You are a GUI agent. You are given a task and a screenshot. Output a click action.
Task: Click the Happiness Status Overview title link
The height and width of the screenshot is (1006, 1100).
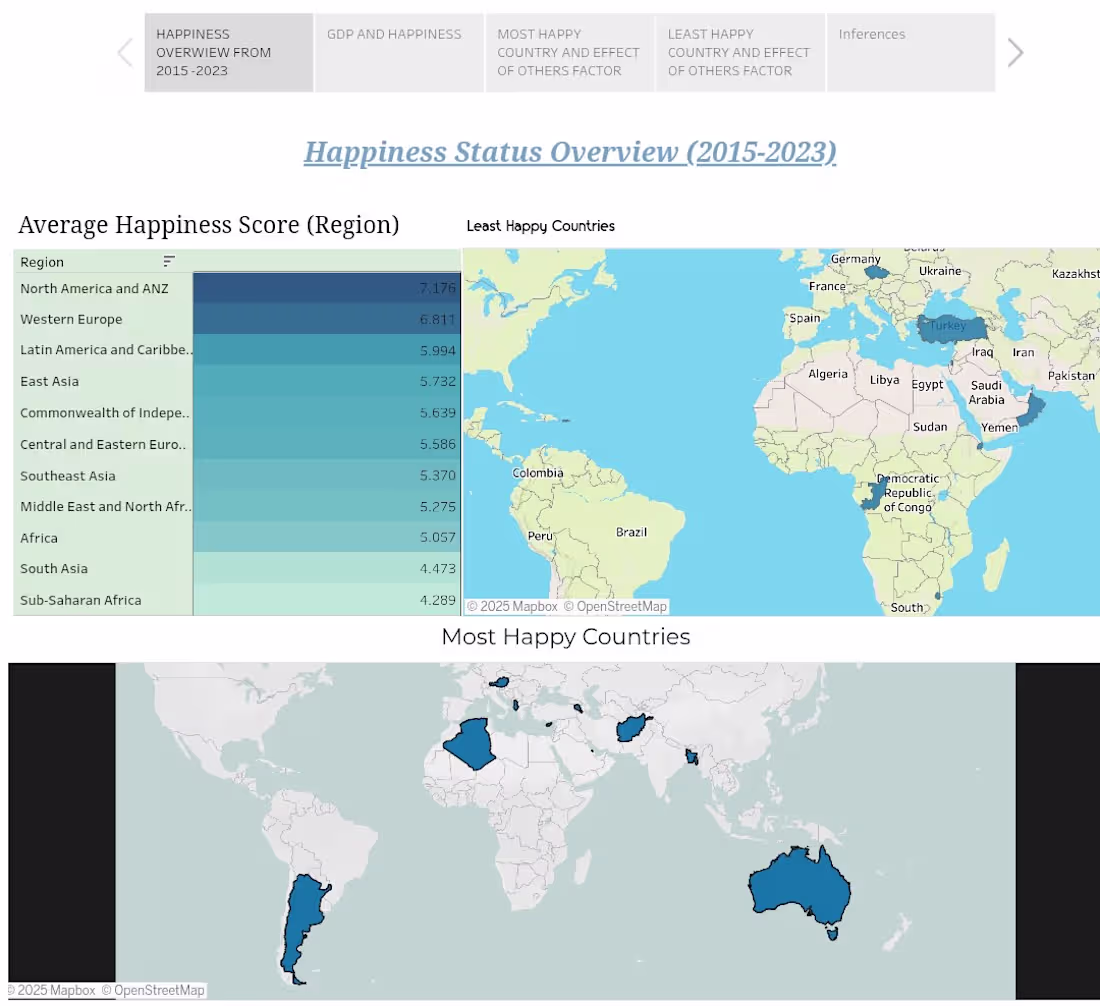pyautogui.click(x=570, y=152)
